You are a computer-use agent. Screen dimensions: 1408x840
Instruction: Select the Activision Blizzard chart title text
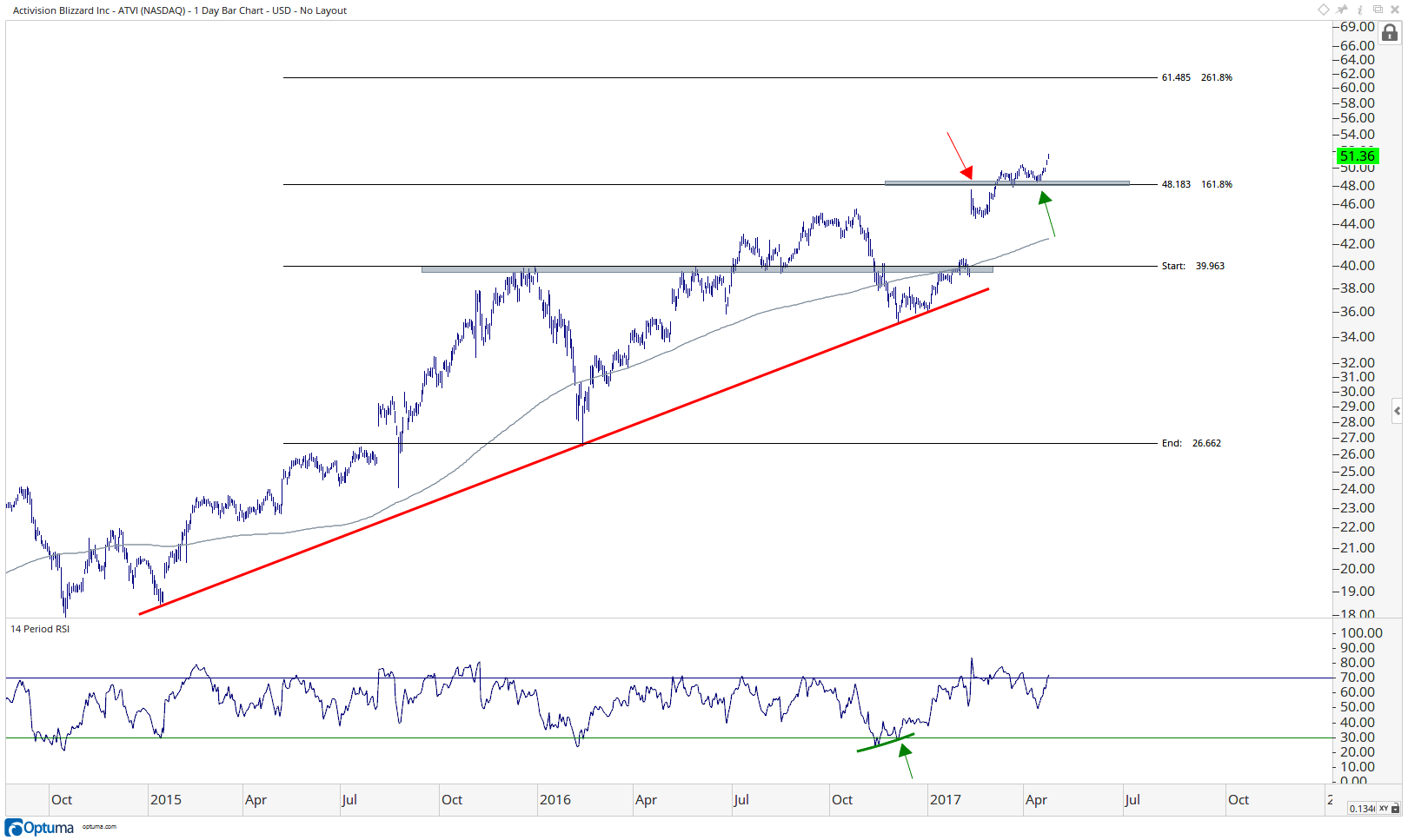[180, 10]
